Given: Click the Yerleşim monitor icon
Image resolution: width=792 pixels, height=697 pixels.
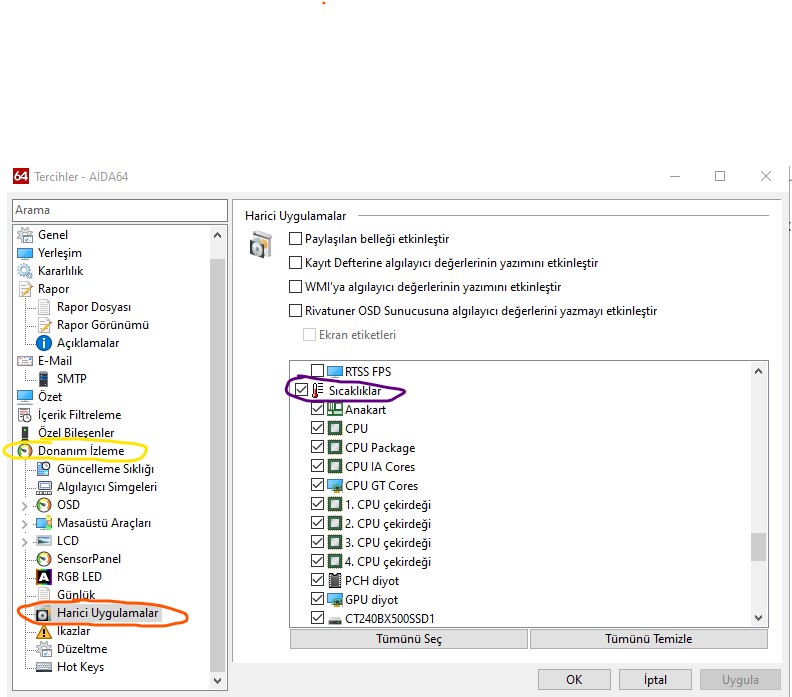Looking at the screenshot, I should coord(25,253).
